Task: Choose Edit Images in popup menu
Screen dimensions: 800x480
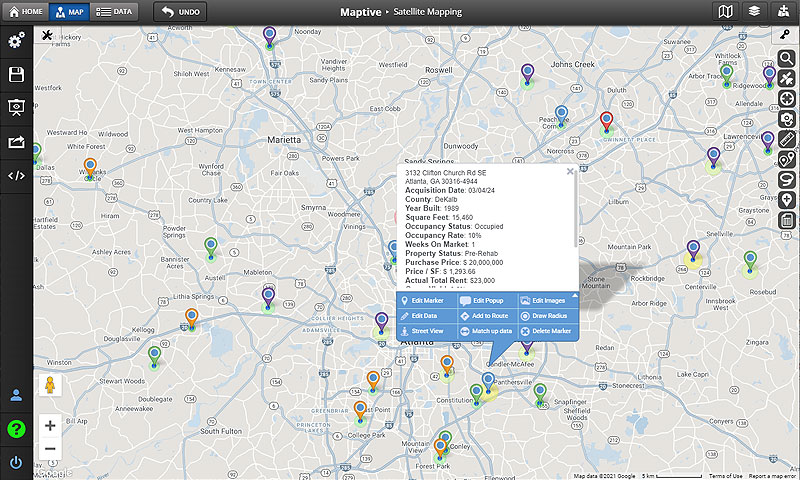Action: (x=548, y=301)
